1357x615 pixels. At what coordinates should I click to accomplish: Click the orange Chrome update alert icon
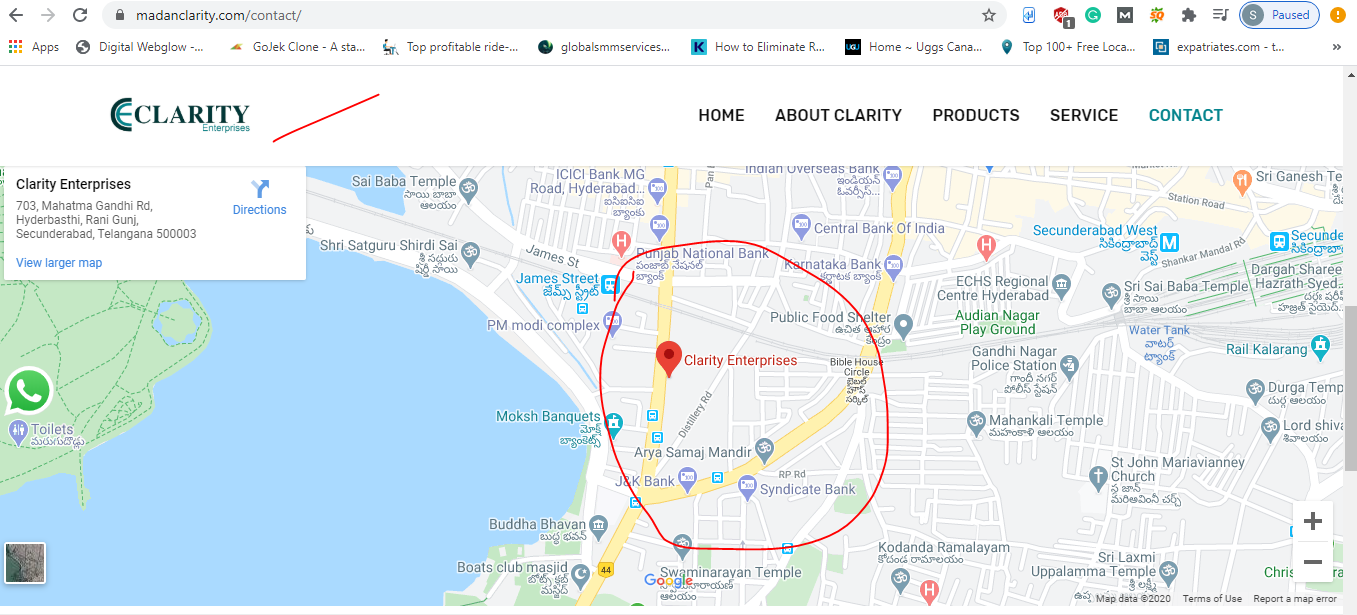1338,15
